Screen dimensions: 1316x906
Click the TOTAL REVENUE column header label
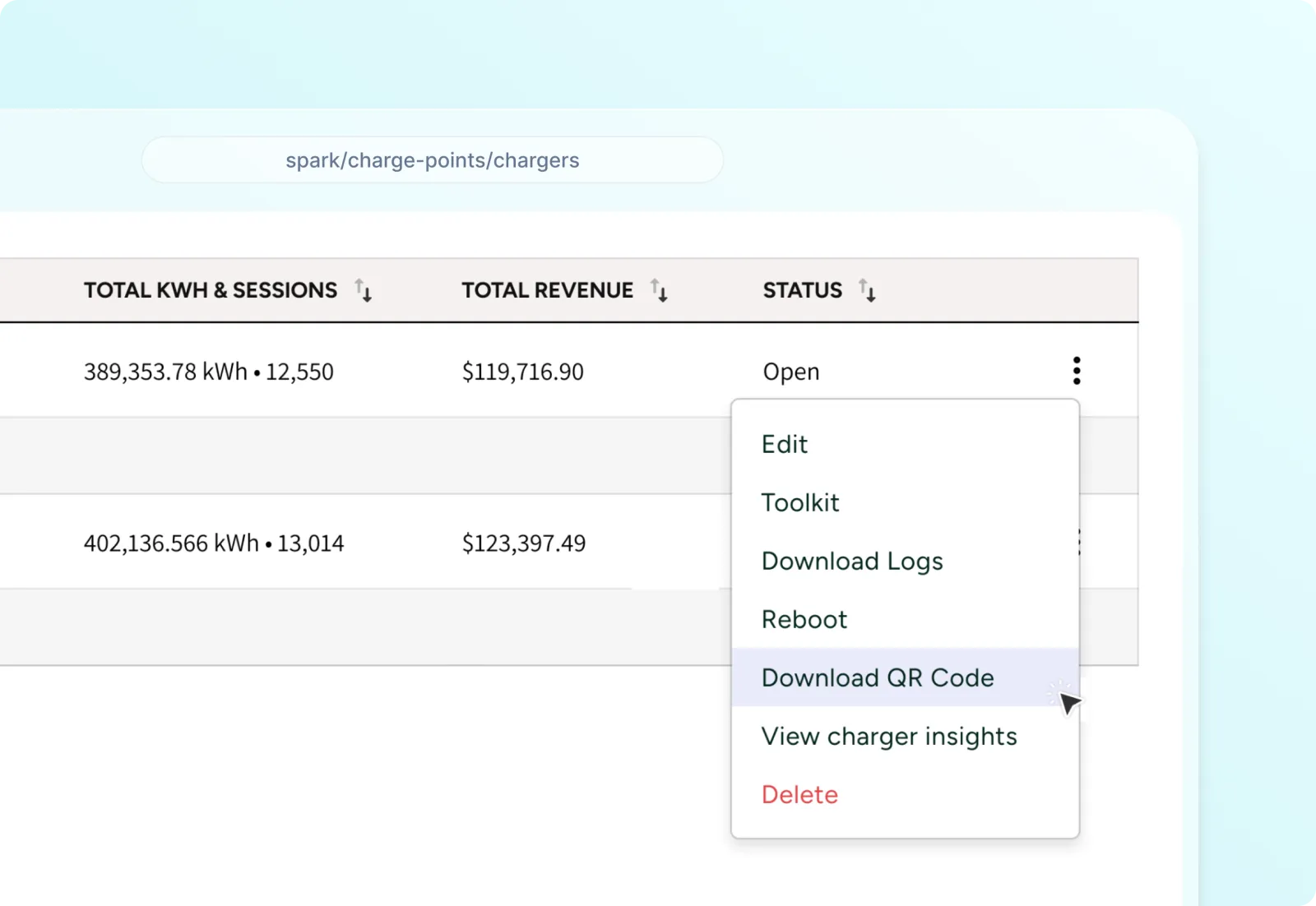point(547,290)
